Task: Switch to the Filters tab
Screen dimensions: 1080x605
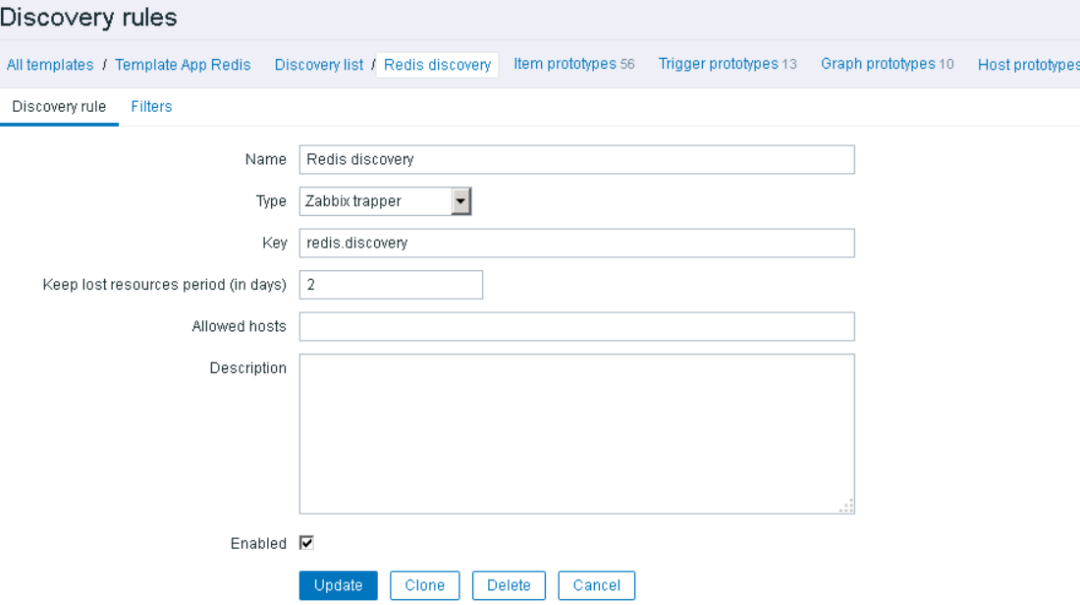Action: tap(152, 107)
